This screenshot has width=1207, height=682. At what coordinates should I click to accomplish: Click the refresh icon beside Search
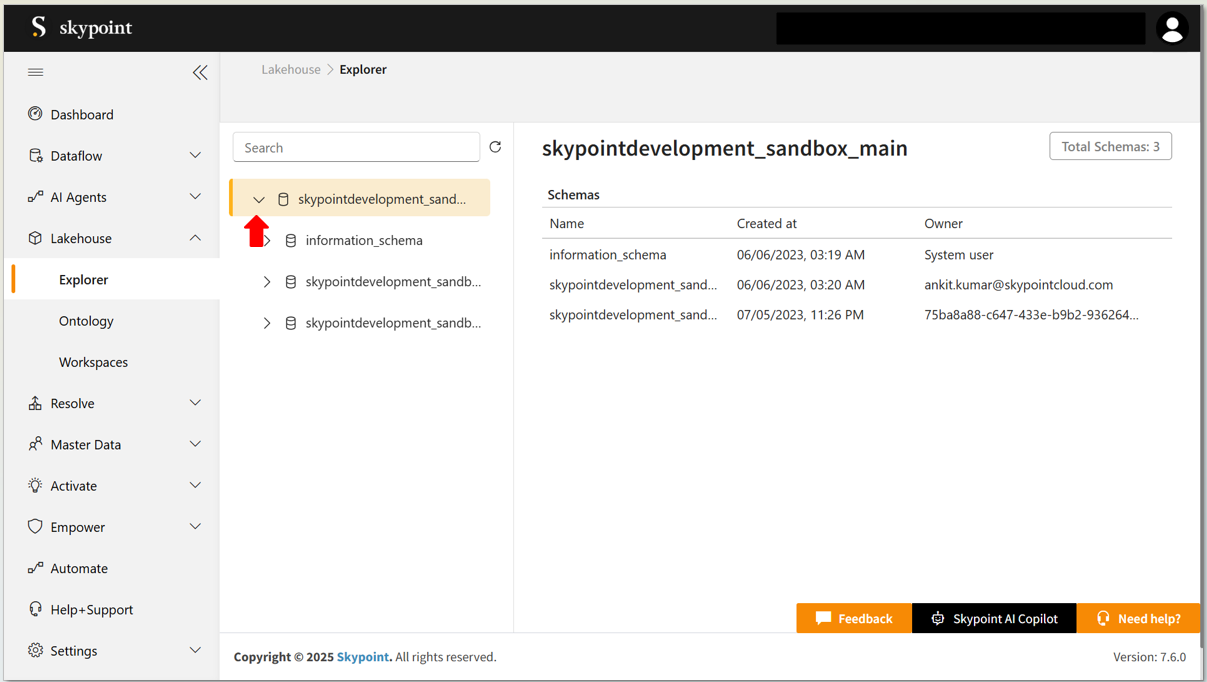tap(495, 147)
